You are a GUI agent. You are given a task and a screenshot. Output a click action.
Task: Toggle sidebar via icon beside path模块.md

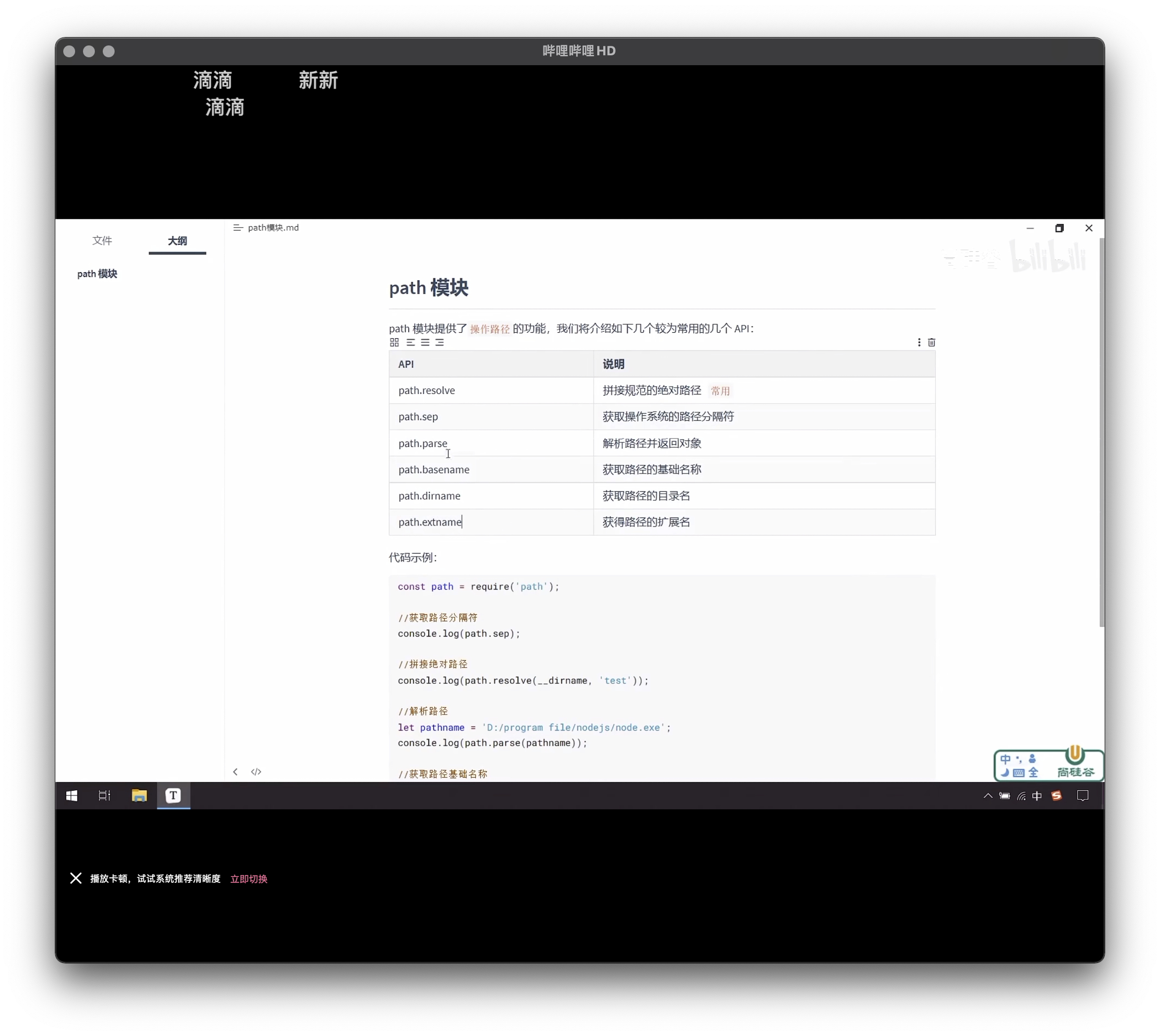coord(238,228)
